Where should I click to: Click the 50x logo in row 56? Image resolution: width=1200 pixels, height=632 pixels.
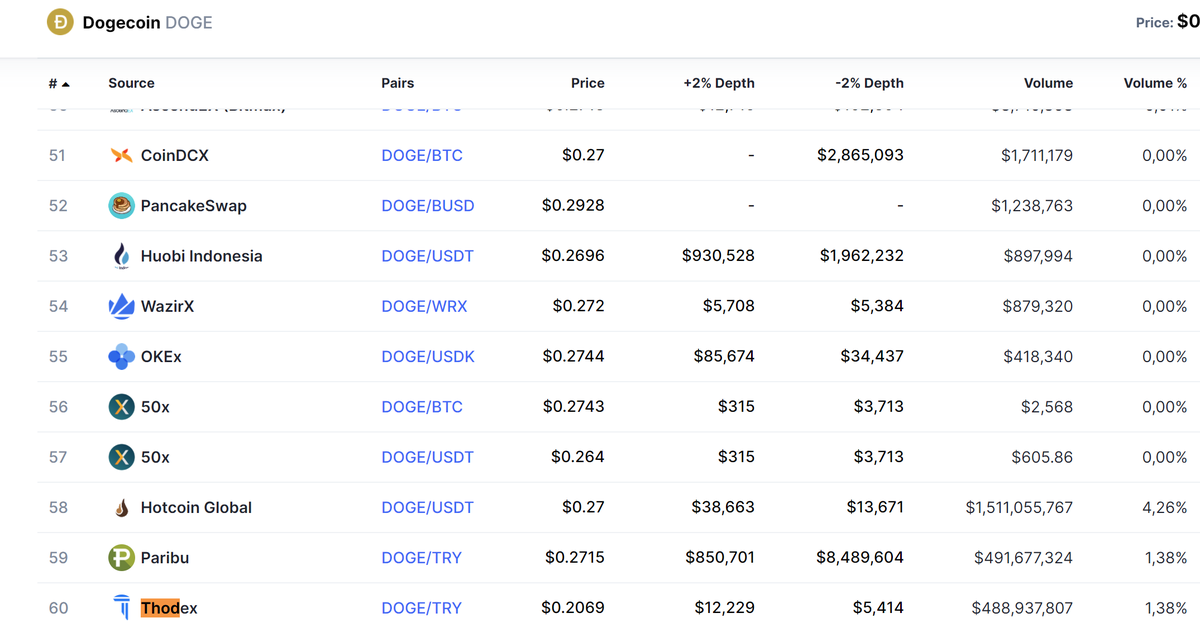121,406
